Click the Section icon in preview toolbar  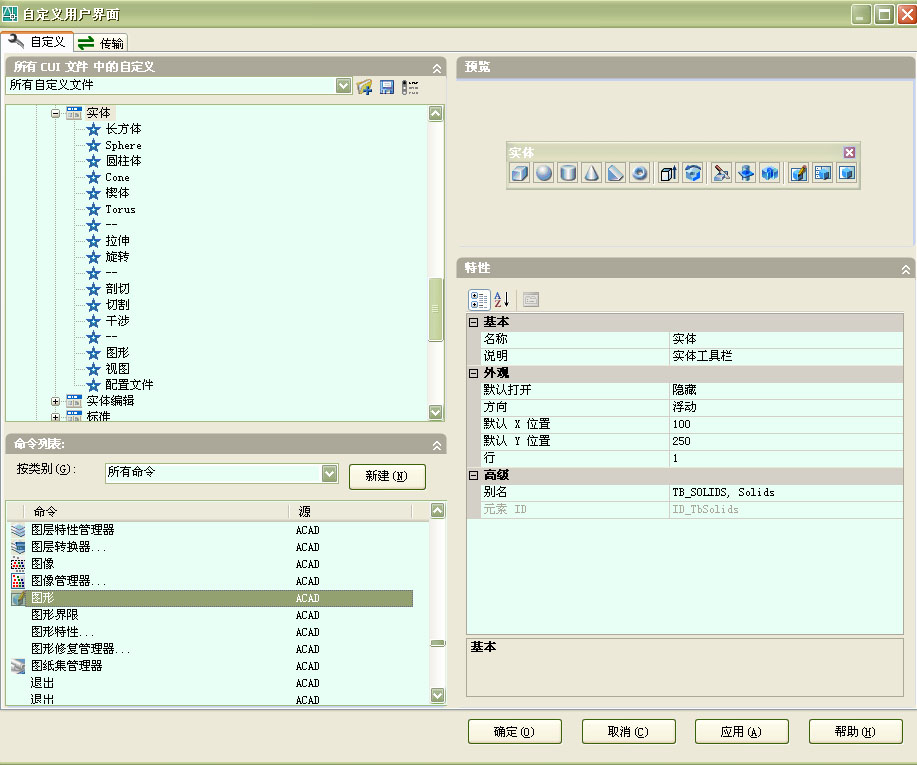pyautogui.click(x=746, y=173)
